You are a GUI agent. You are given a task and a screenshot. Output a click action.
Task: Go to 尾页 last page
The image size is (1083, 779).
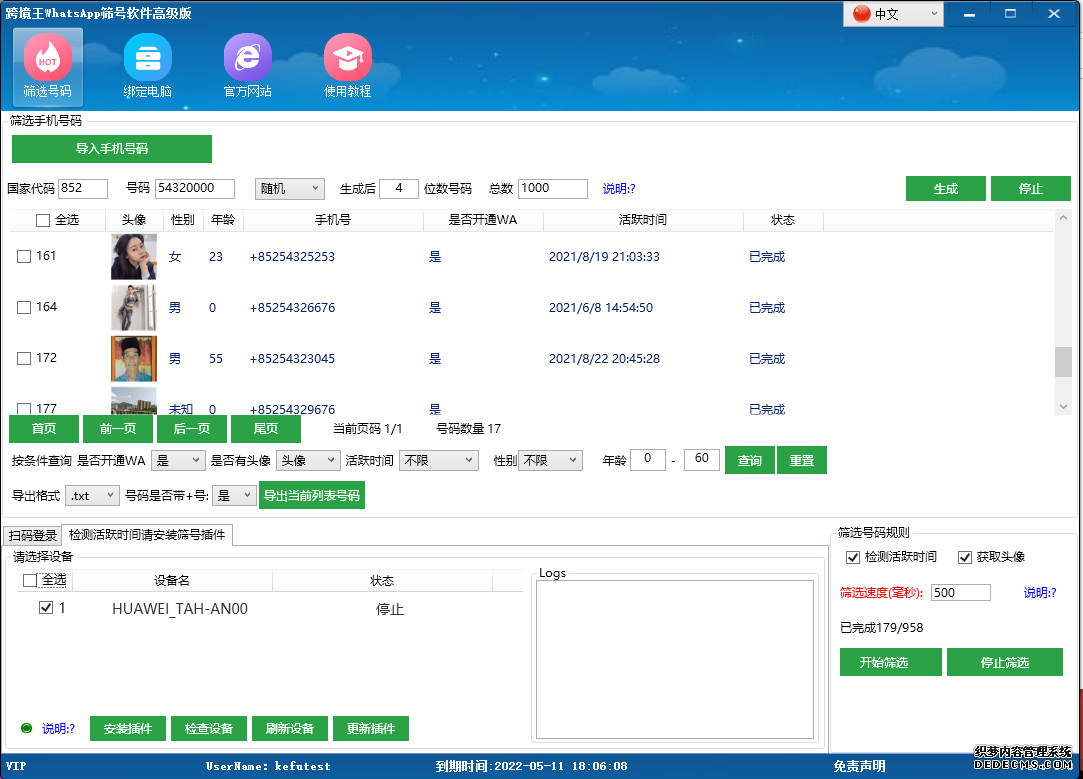266,429
